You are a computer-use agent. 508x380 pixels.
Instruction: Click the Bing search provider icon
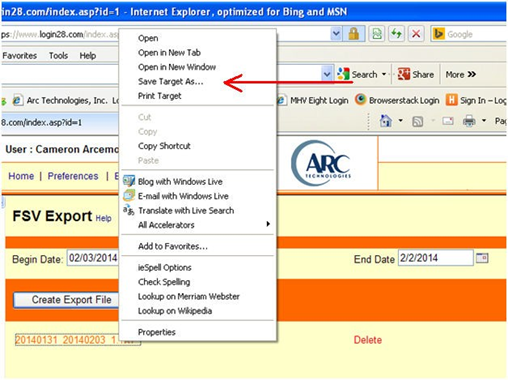click(438, 34)
